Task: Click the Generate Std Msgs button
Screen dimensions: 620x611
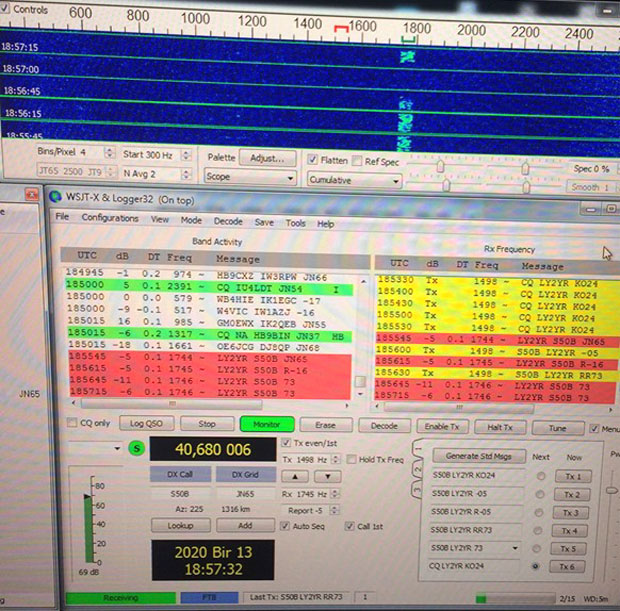Action: tap(479, 456)
